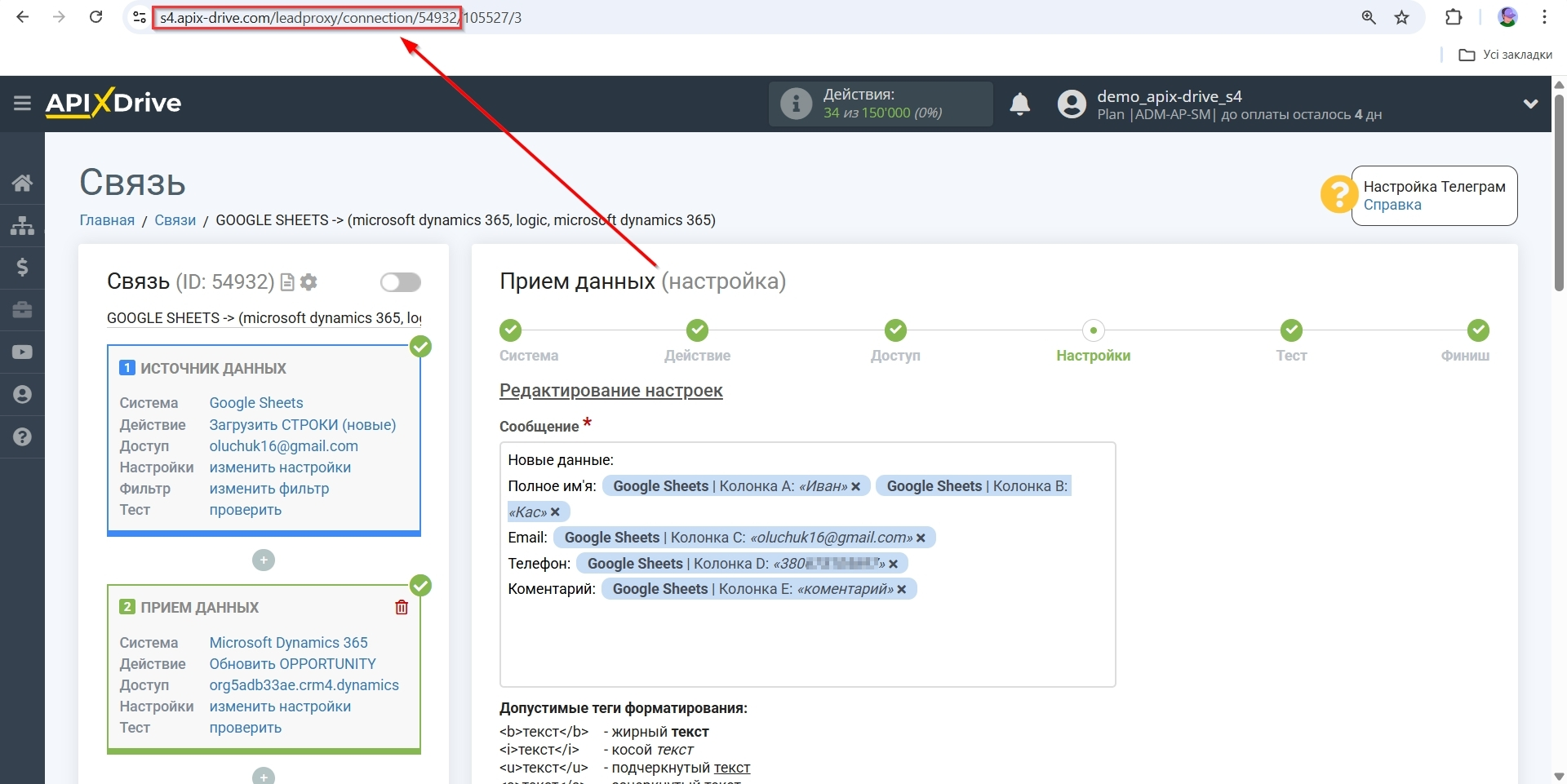Open org5adb33ae.crm4.dynamics access link
The width and height of the screenshot is (1567, 784).
click(304, 685)
